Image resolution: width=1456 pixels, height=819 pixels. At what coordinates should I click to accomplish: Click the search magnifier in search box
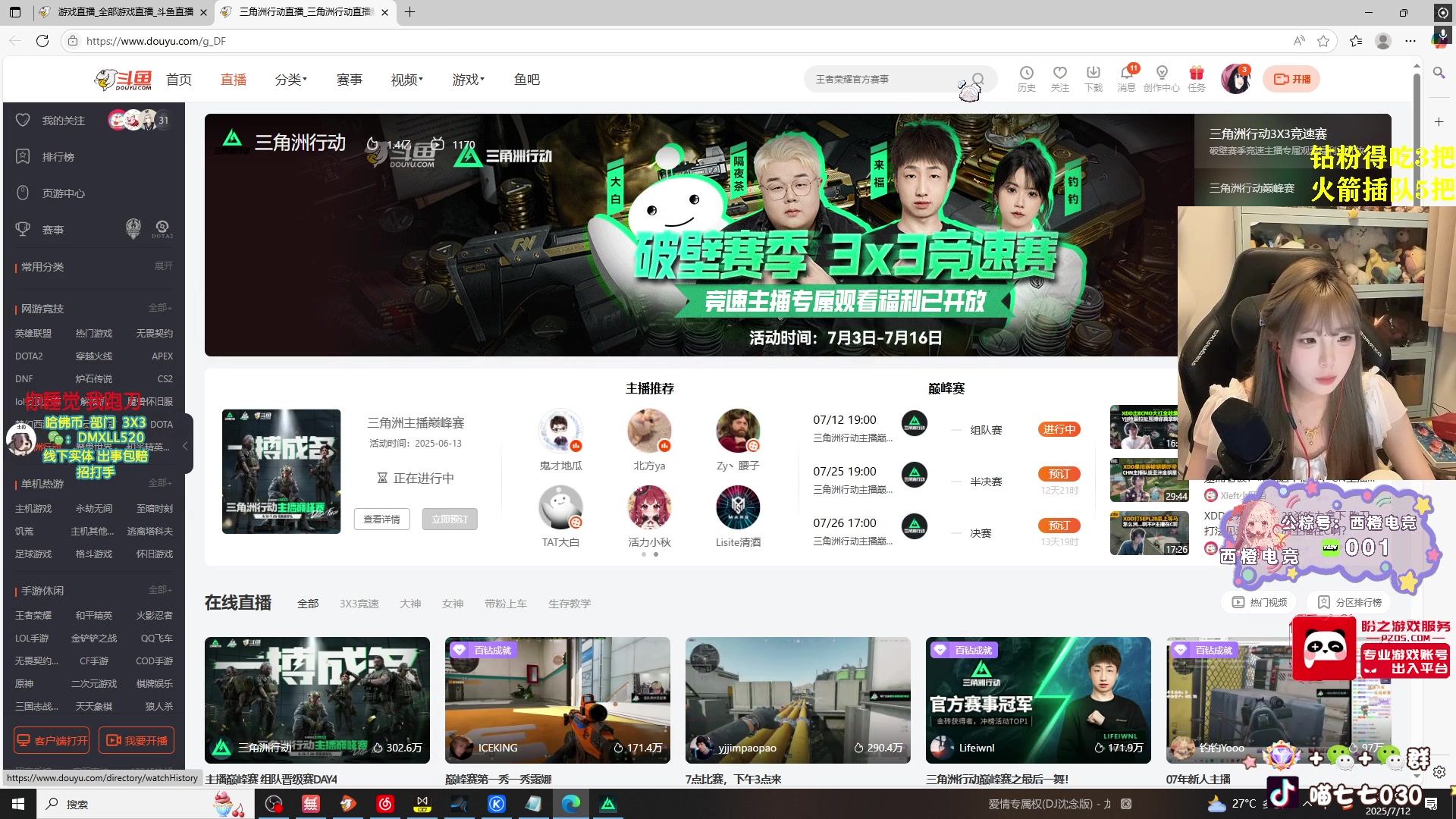pyautogui.click(x=978, y=79)
